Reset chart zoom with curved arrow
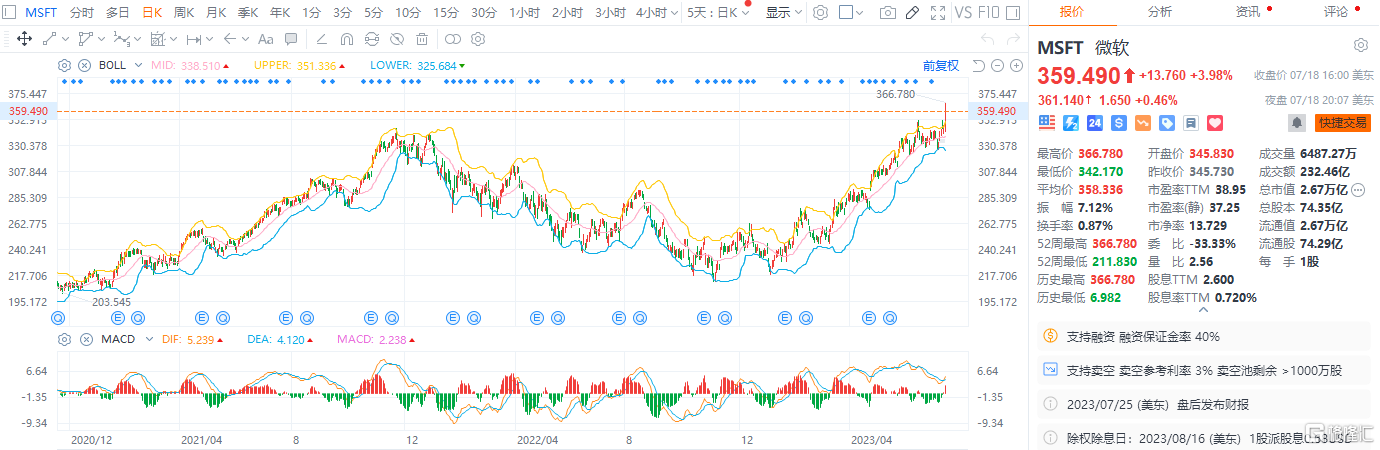Image resolution: width=1380 pixels, height=450 pixels. (x=979, y=65)
